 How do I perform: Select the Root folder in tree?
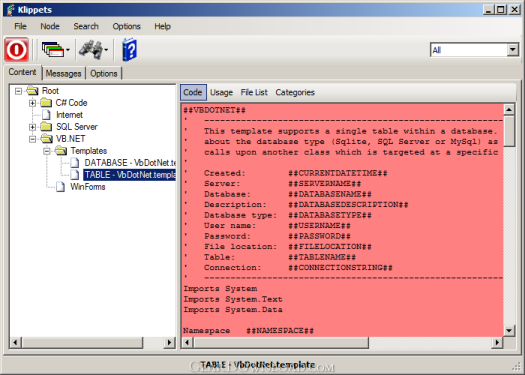click(50, 91)
